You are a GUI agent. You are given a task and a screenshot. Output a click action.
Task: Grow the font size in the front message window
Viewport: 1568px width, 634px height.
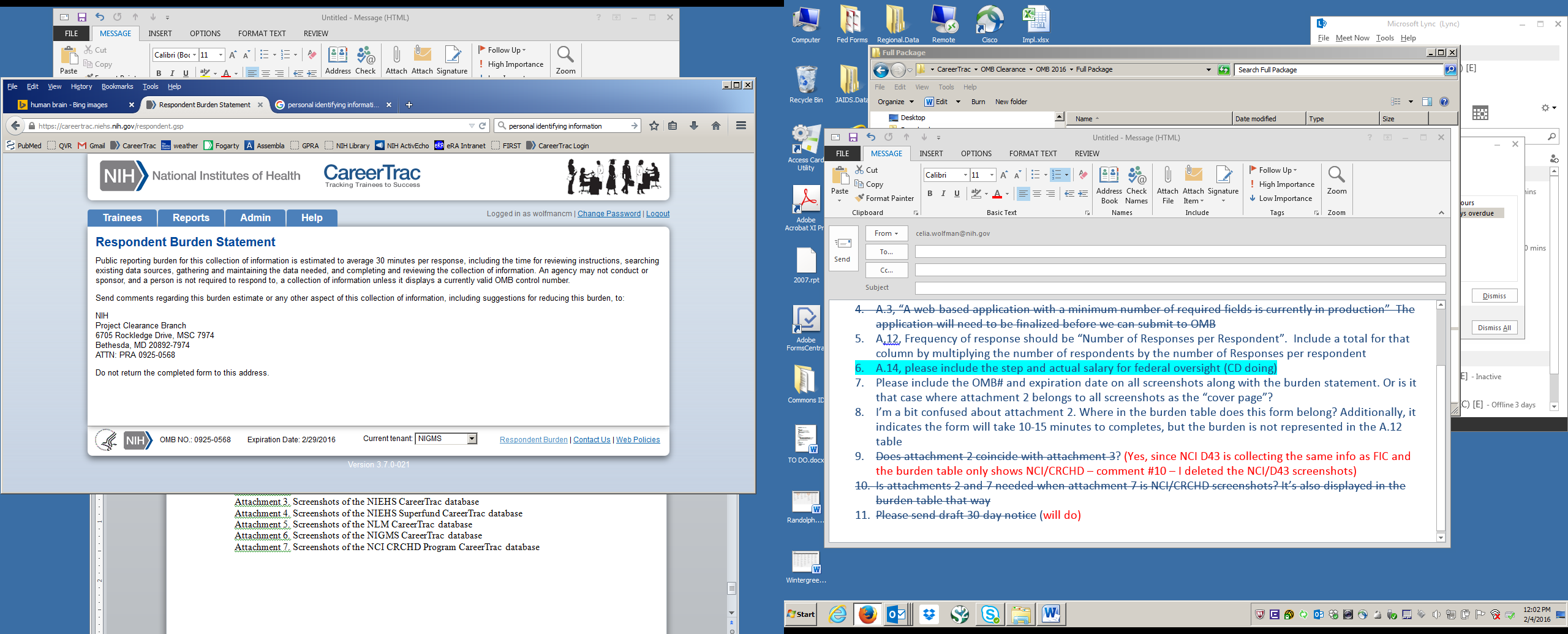coord(1004,175)
